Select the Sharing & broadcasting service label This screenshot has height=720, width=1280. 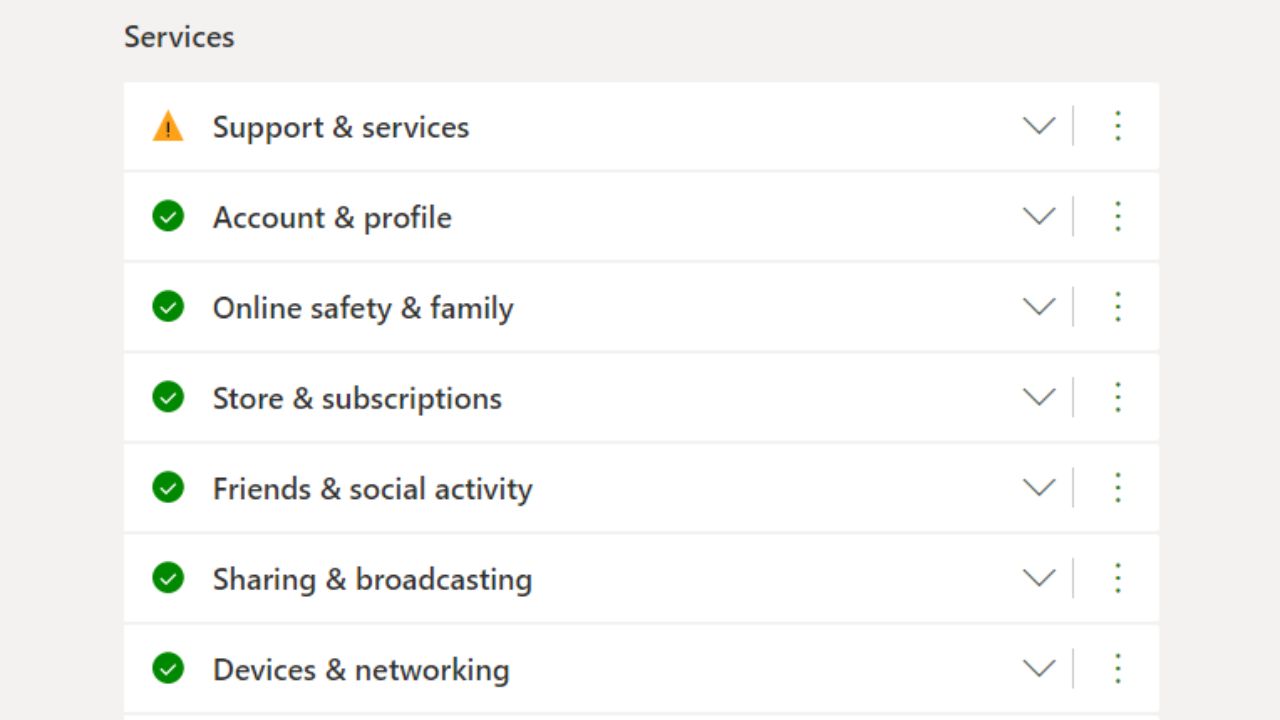click(x=372, y=579)
